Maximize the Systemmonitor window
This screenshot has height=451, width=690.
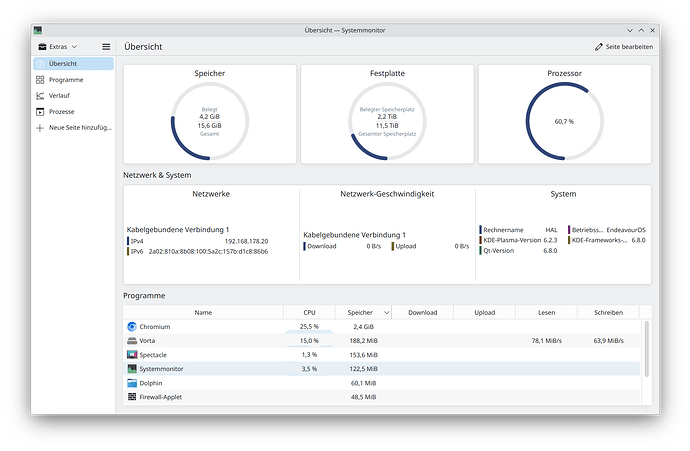pos(641,30)
